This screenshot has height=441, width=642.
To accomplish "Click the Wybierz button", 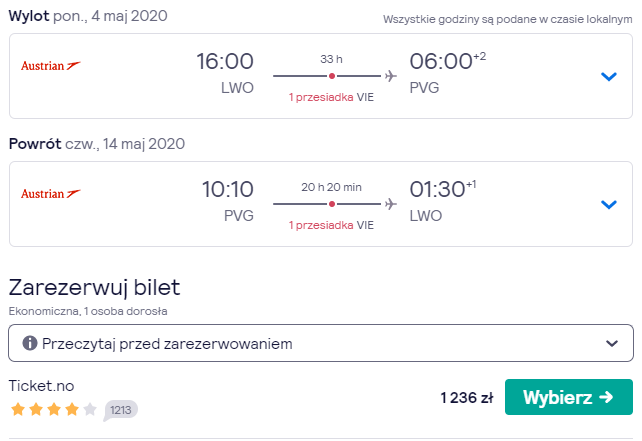I will click(x=569, y=397).
